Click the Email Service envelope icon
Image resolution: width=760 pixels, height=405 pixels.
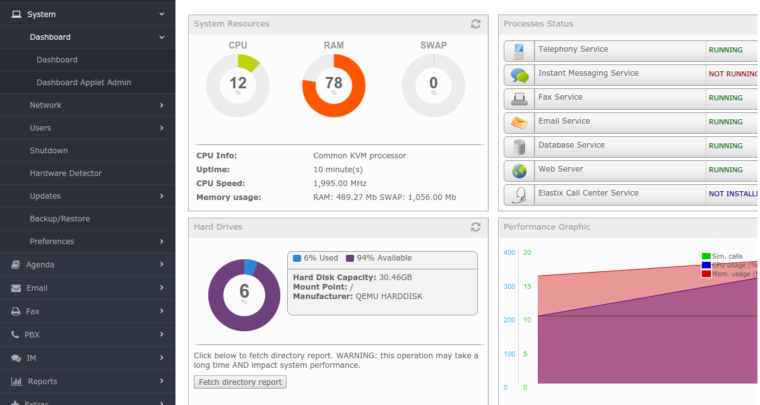pos(519,122)
